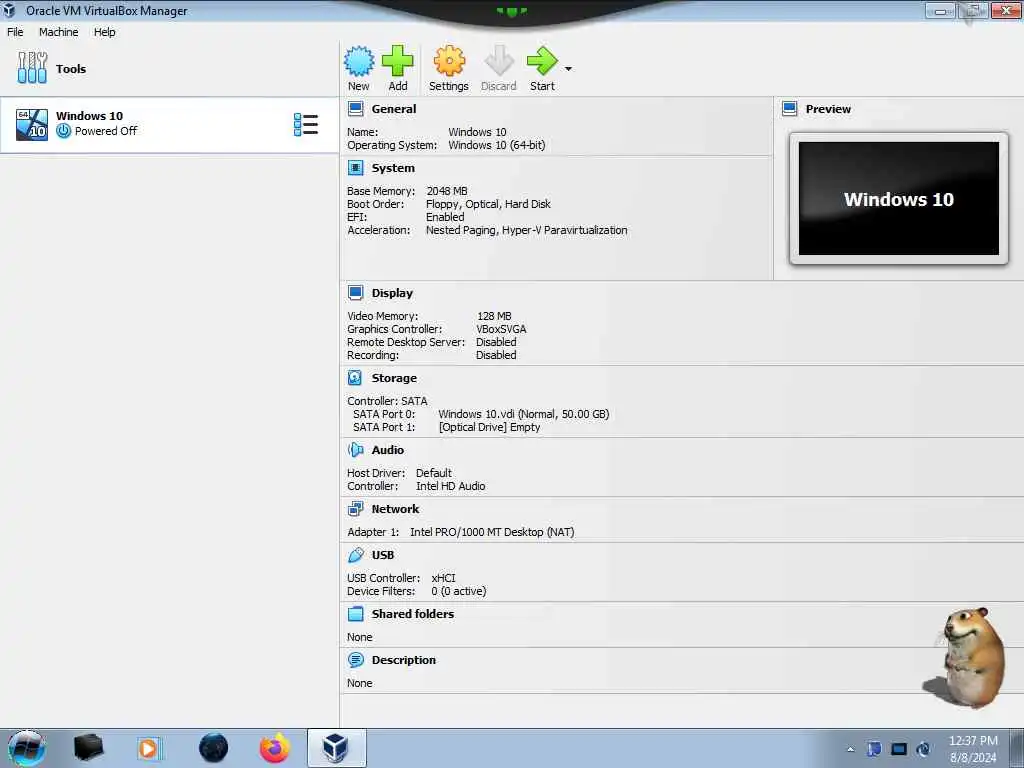Start the VM with the green arrow
This screenshot has width=1024, height=768.
[x=542, y=61]
